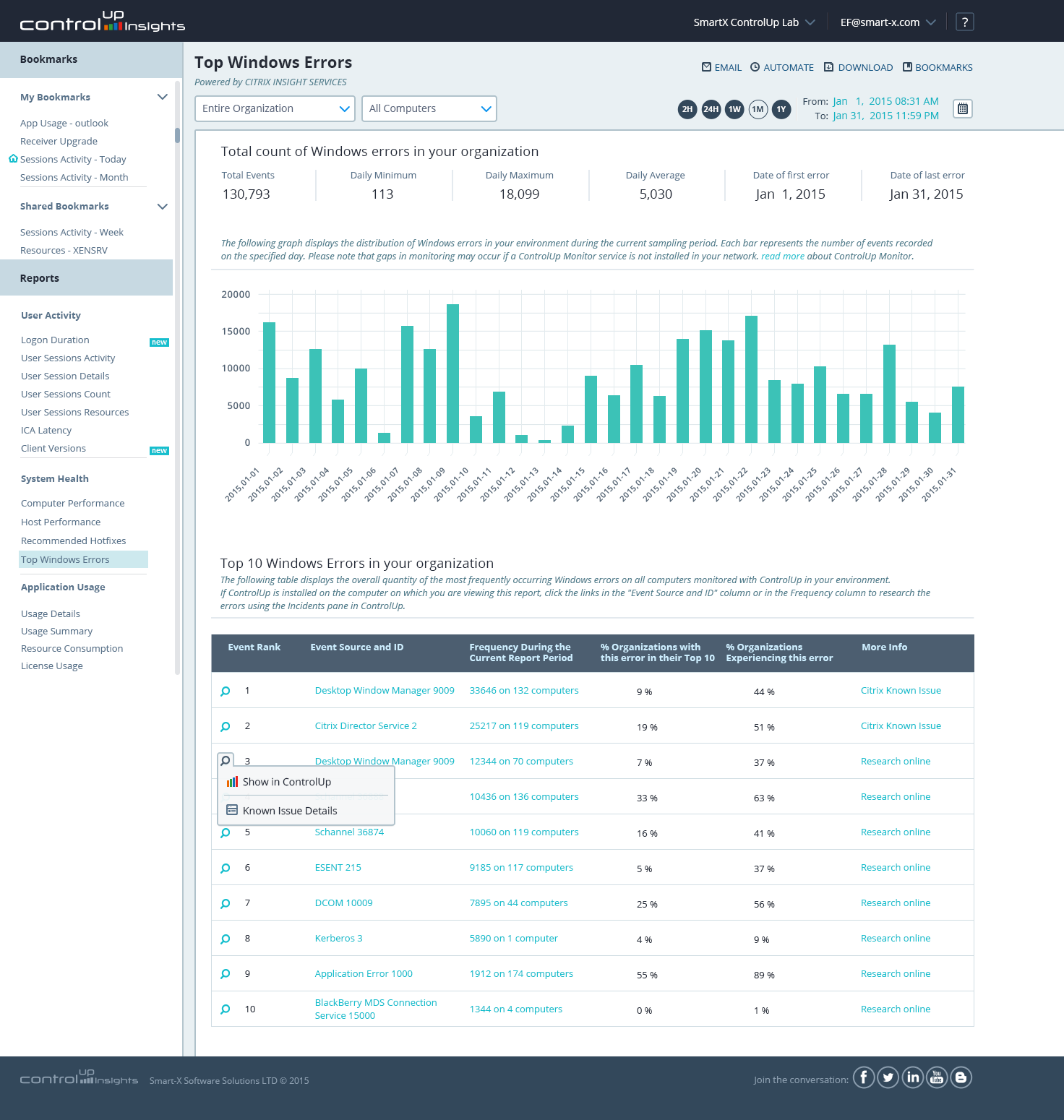Click magnifier icon for rank 2 row
The image size is (1064, 1120).
[226, 727]
